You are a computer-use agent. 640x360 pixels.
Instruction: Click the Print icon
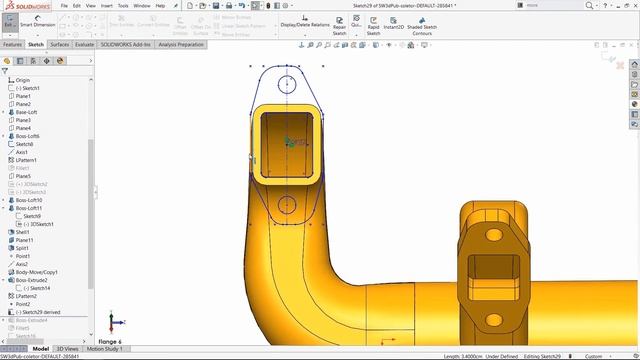click(x=229, y=6)
